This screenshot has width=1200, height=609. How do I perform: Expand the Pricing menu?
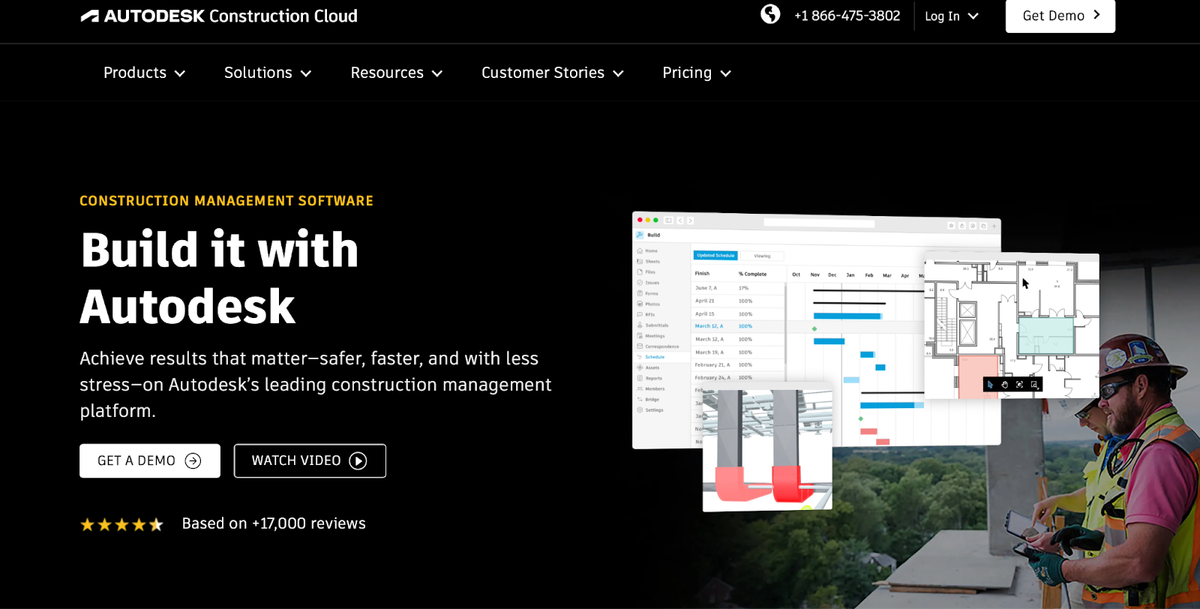click(x=696, y=72)
